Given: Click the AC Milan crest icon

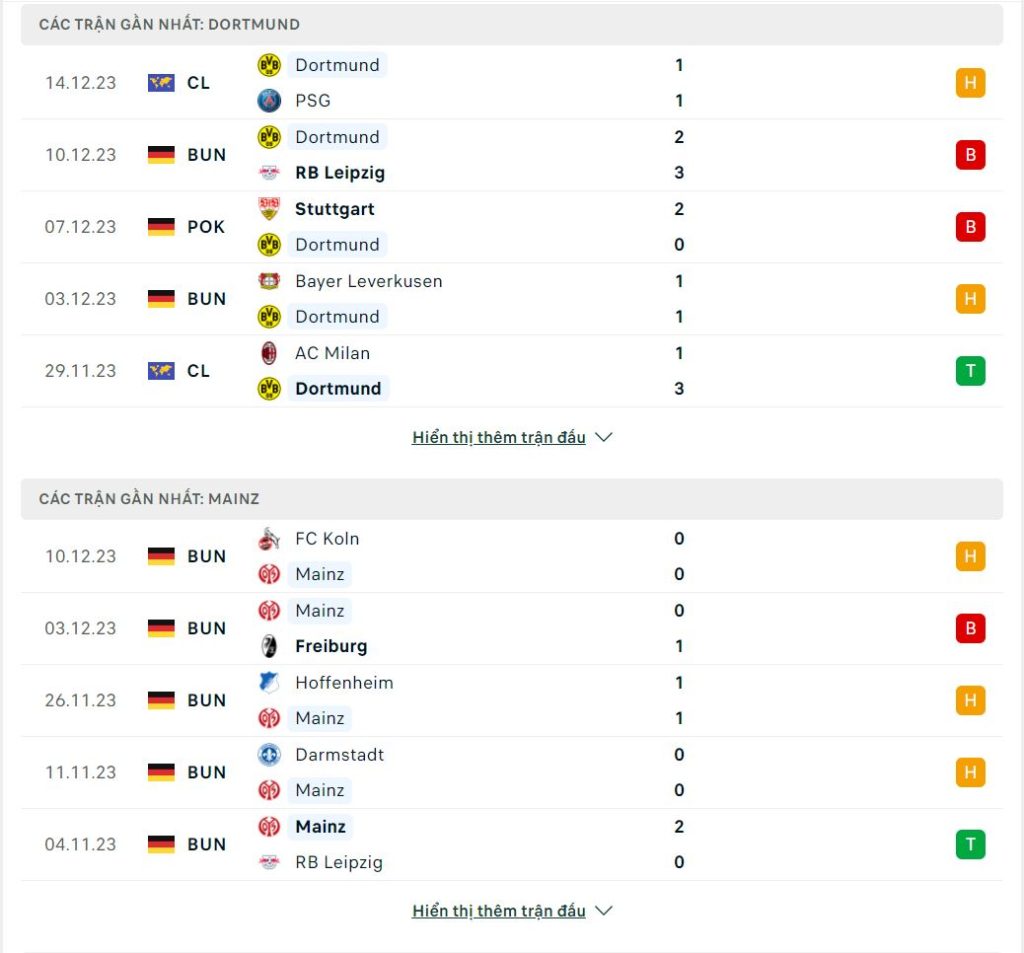Looking at the screenshot, I should point(269,353).
